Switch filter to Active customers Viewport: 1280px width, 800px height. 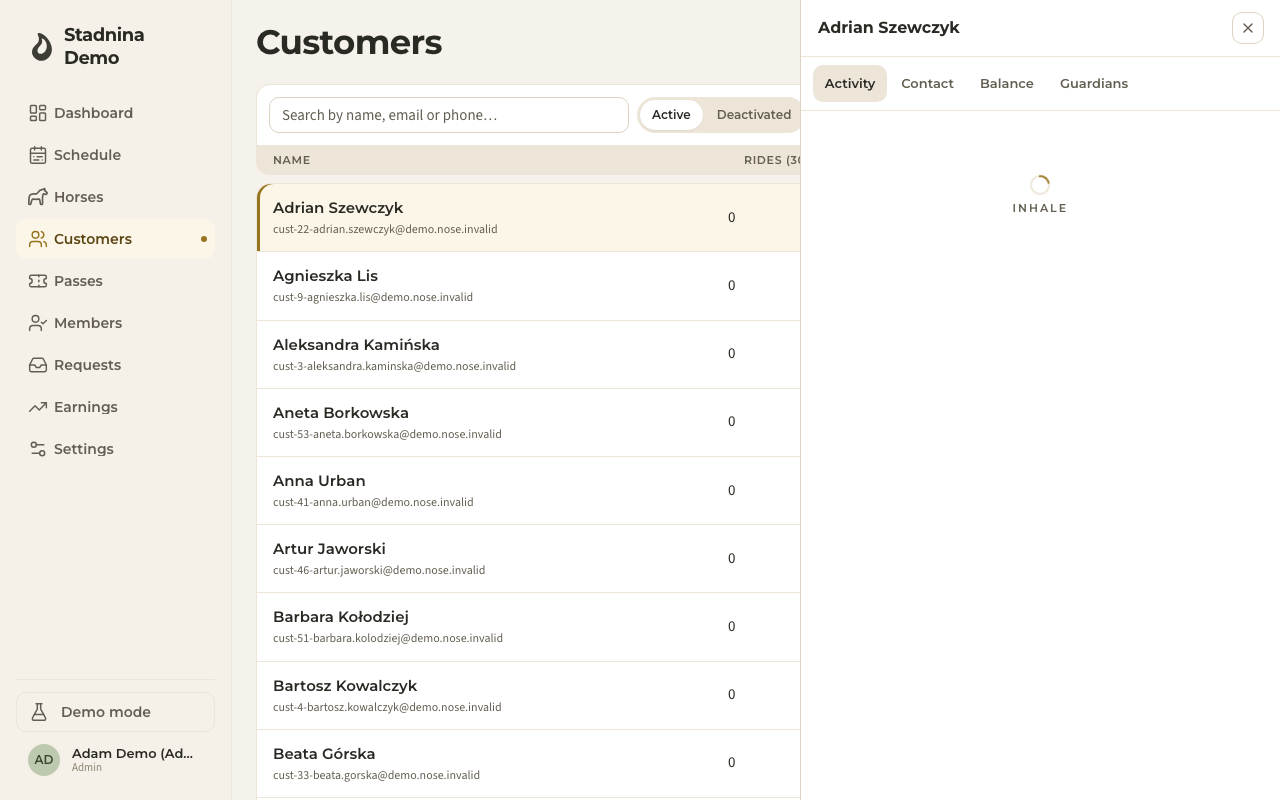pos(671,115)
